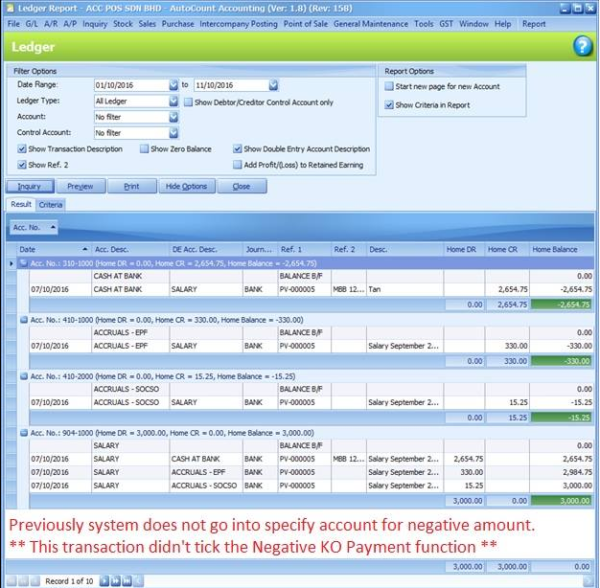Select ACCRUALS - EPF credit amount 330.00 cell
The image size is (600, 588).
click(x=507, y=346)
